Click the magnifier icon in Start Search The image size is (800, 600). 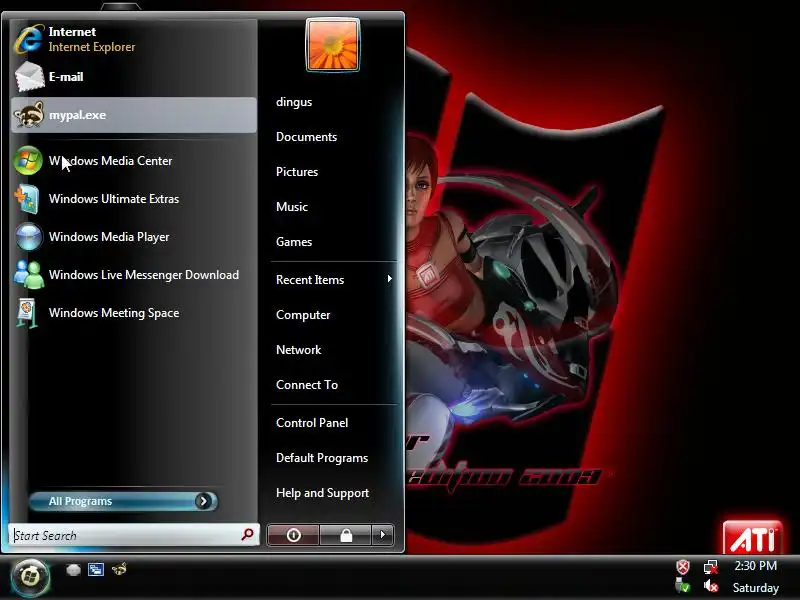(247, 534)
